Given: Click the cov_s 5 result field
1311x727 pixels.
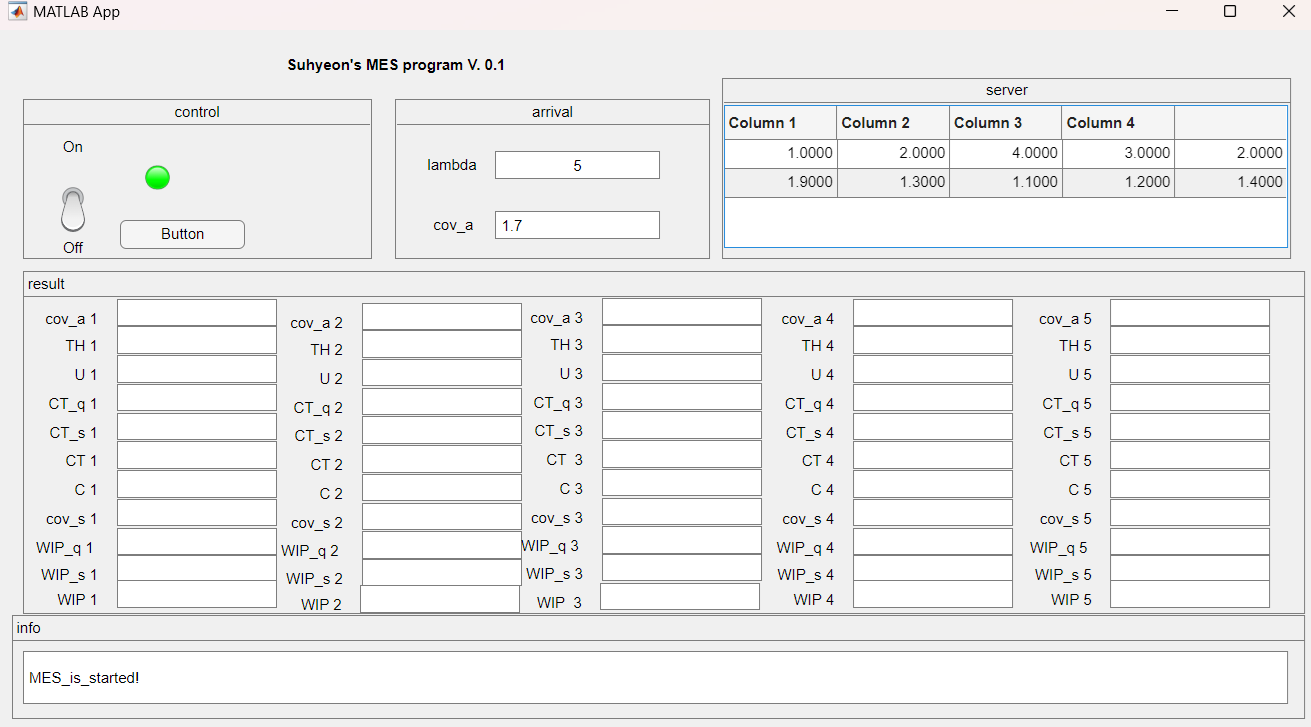Looking at the screenshot, I should [x=1190, y=513].
